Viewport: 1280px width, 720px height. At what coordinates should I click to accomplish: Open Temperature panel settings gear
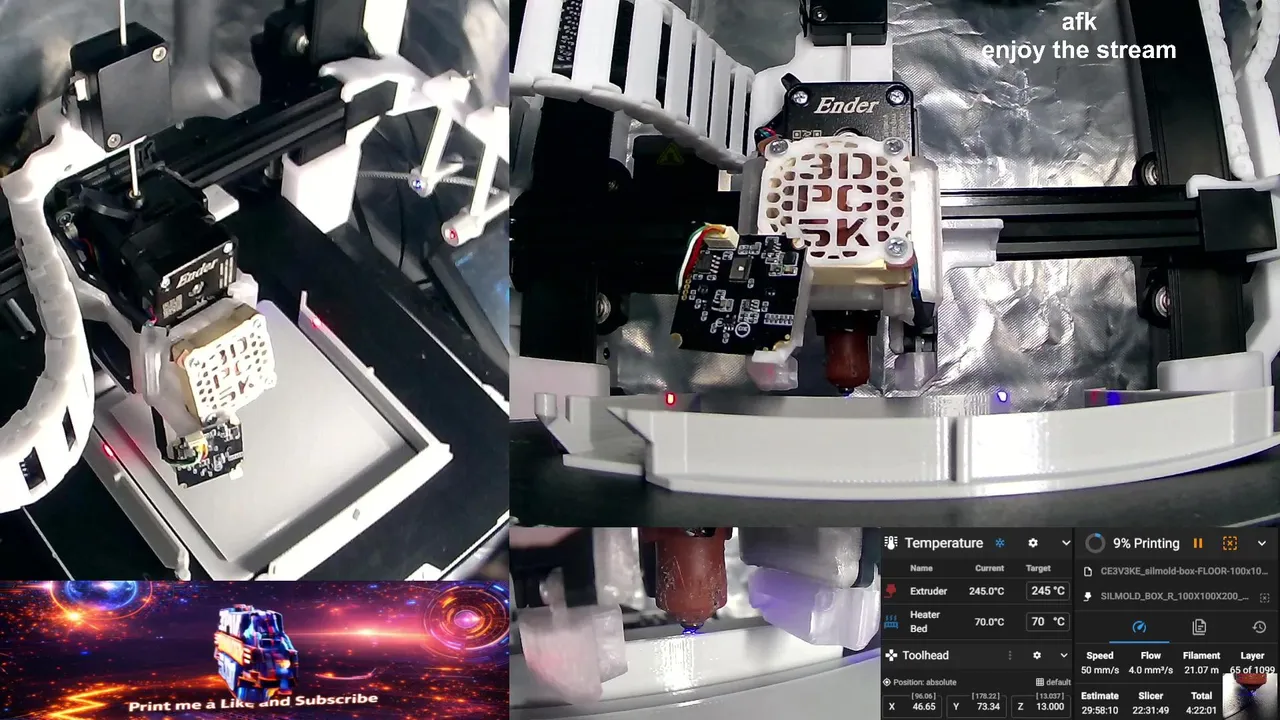(x=1033, y=543)
